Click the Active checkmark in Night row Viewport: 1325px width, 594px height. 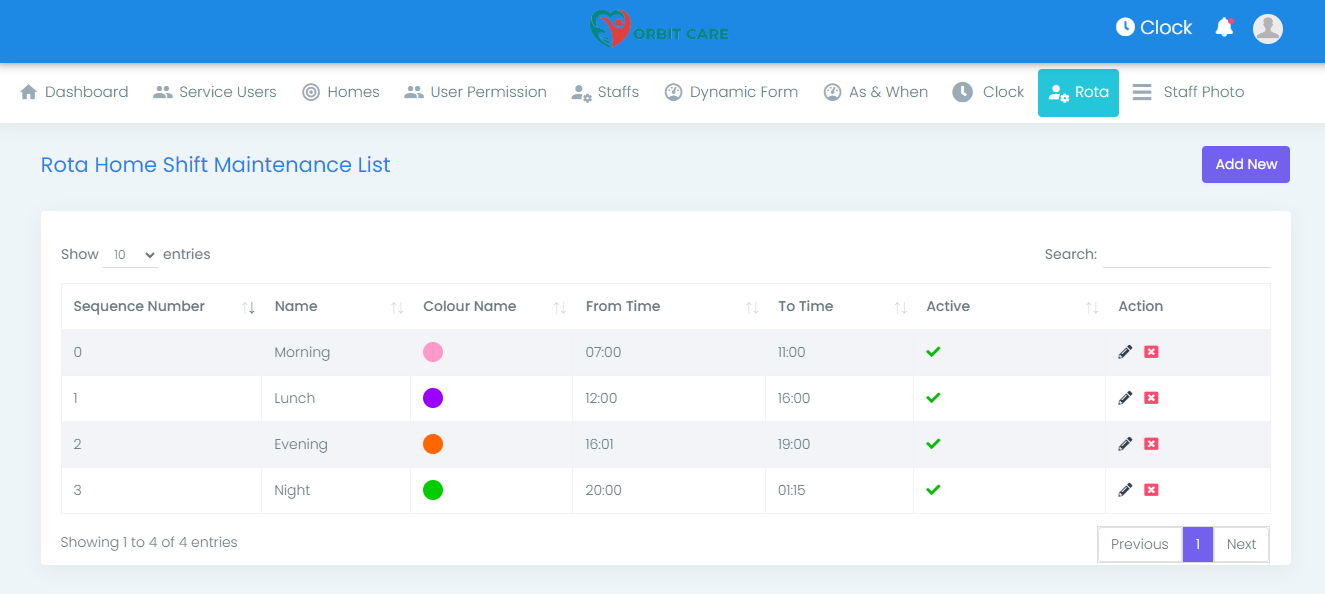tap(933, 490)
